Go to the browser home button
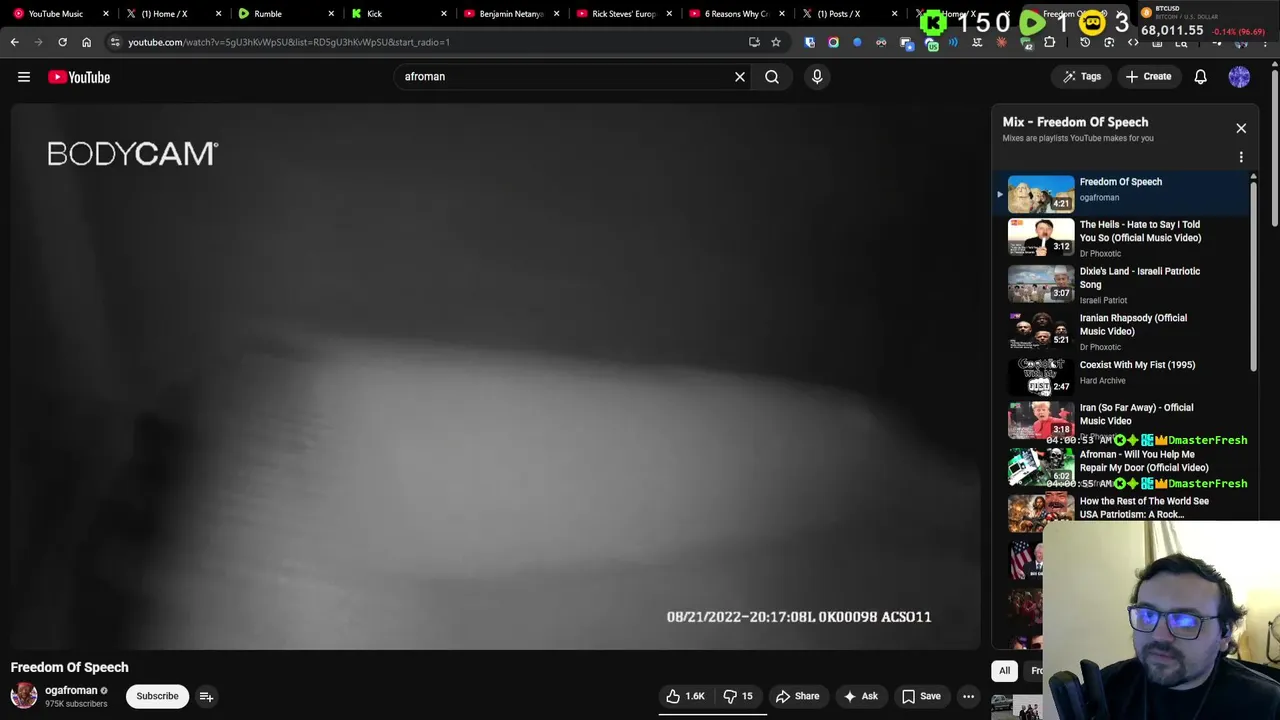The width and height of the screenshot is (1280, 720). (86, 42)
